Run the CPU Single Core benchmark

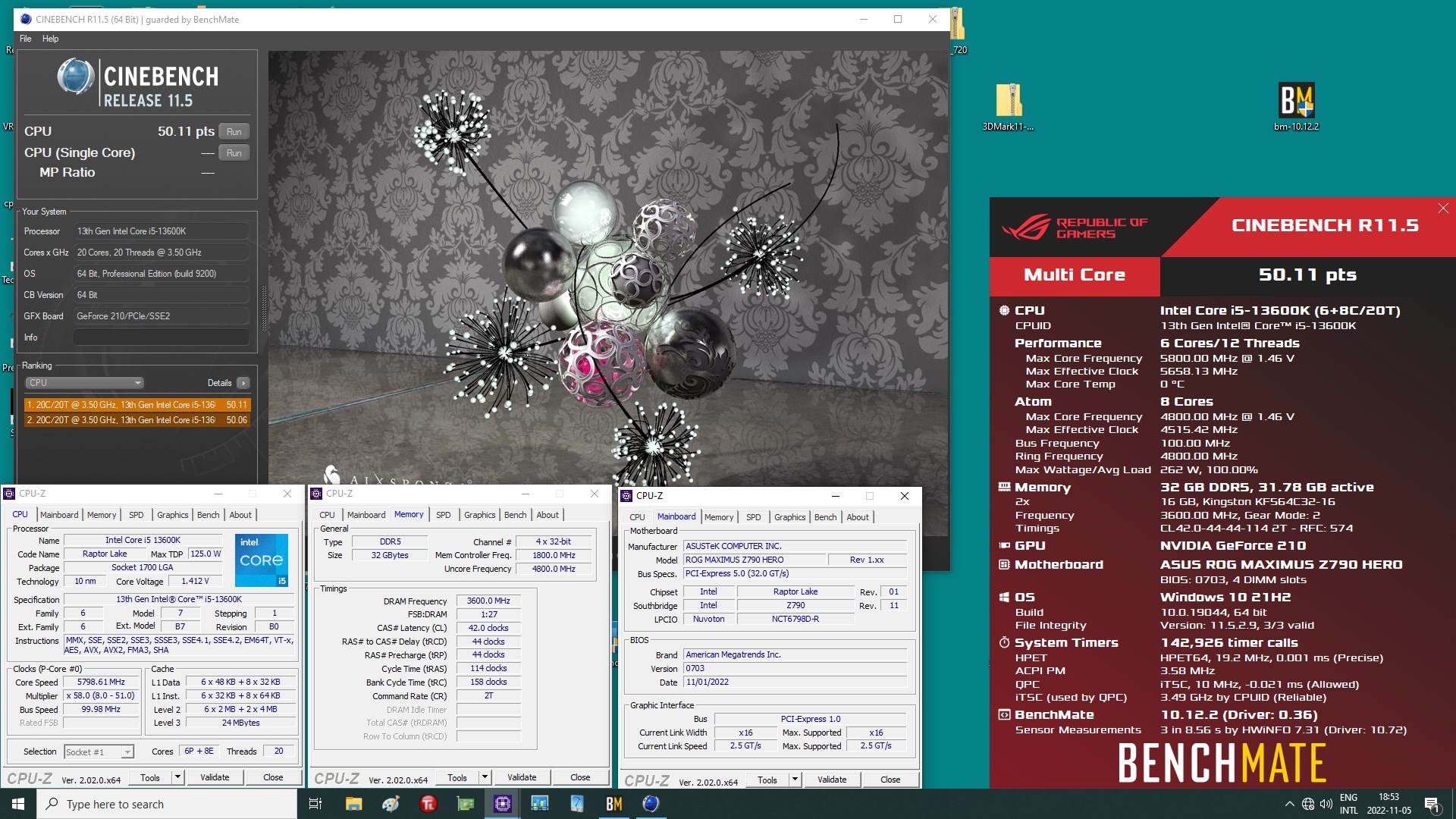coord(234,153)
